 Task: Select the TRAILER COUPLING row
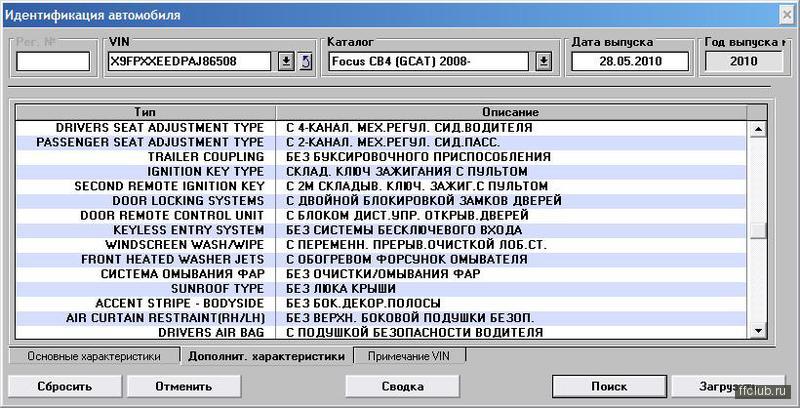coord(381,157)
